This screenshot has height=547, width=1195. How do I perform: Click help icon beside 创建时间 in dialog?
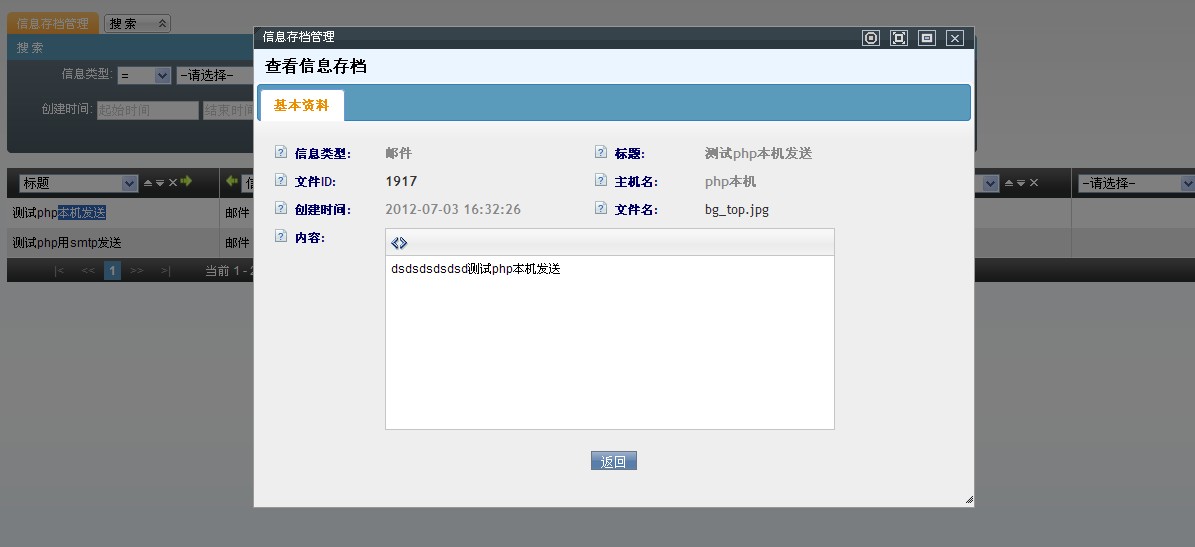(x=280, y=209)
